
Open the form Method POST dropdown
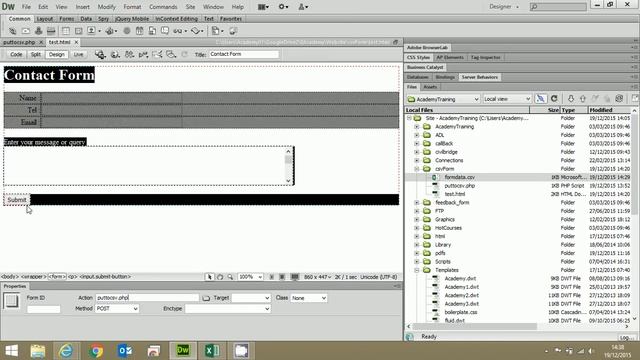pyautogui.click(x=117, y=309)
